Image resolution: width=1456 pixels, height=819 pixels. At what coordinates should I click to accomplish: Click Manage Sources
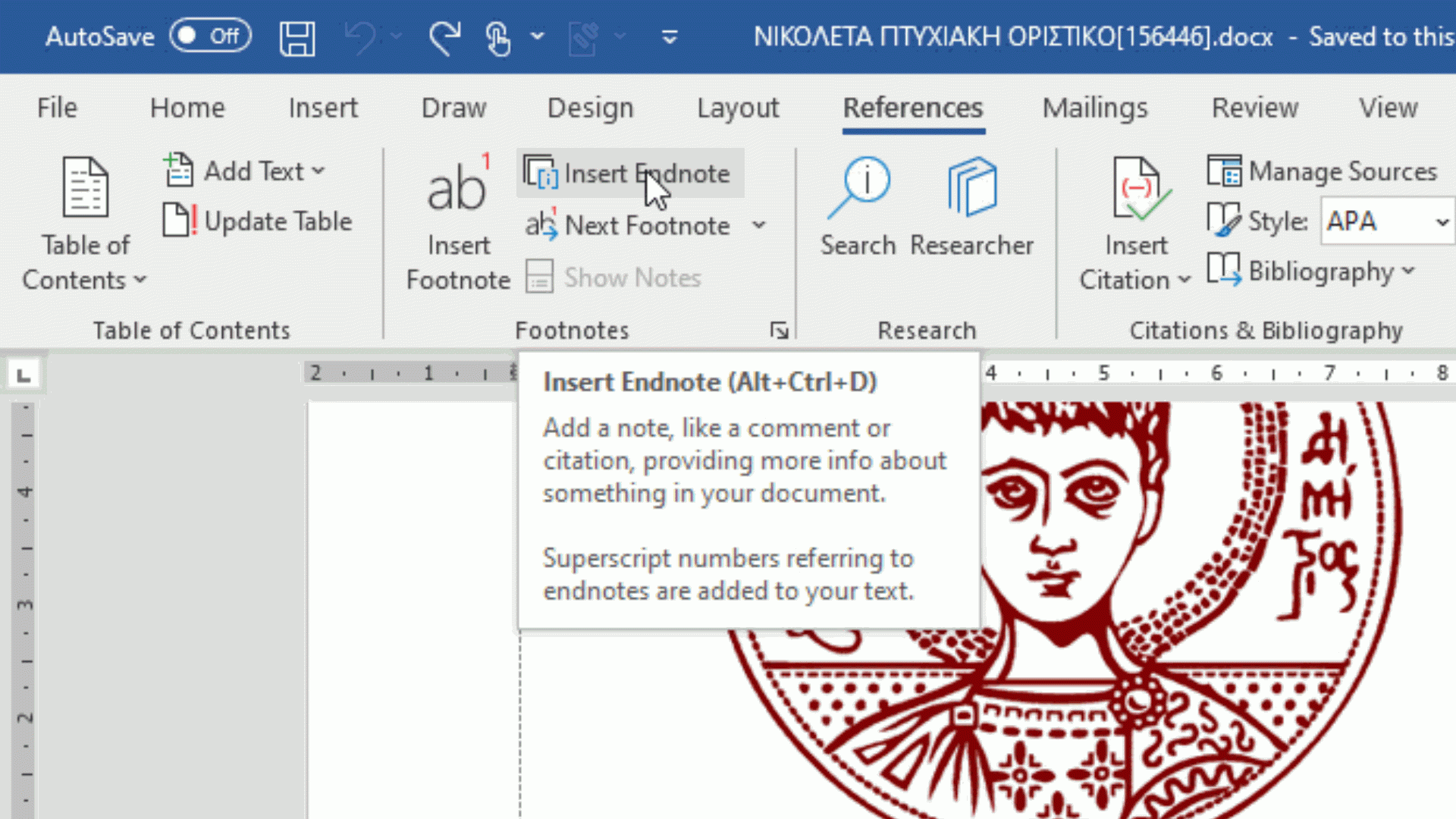point(1322,171)
